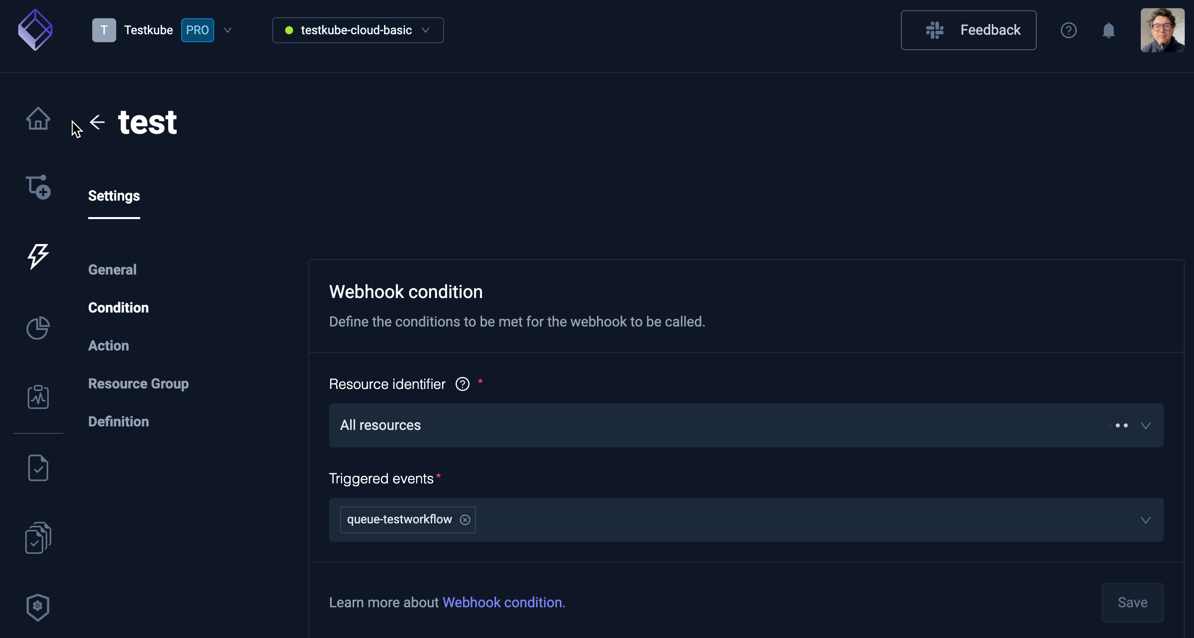The image size is (1194, 638).
Task: Switch to the Condition settings section
Action: 118,307
